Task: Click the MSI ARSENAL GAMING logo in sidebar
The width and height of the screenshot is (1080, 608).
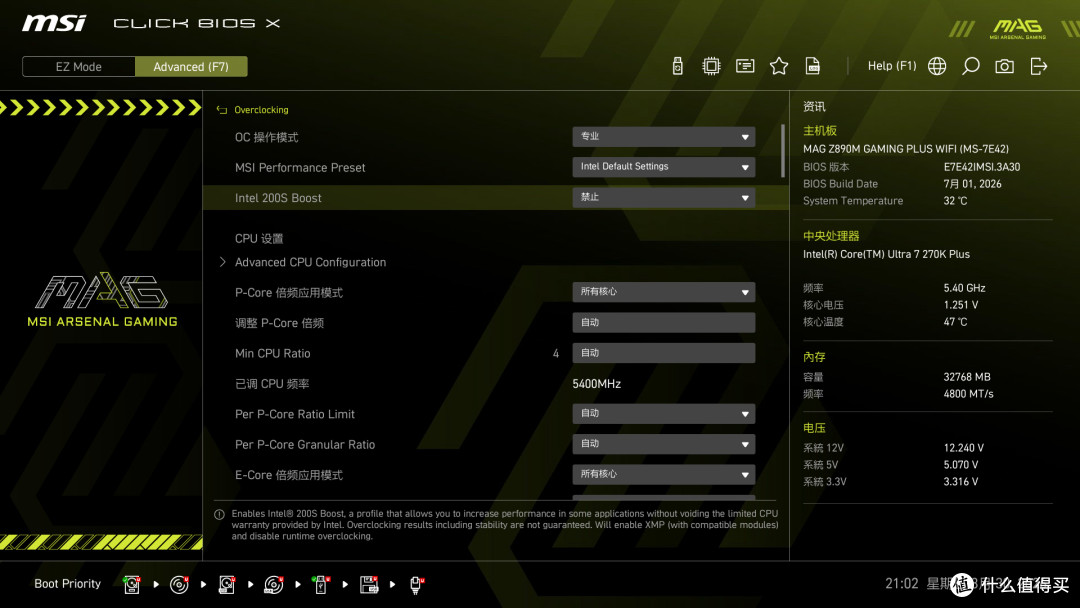Action: point(102,300)
